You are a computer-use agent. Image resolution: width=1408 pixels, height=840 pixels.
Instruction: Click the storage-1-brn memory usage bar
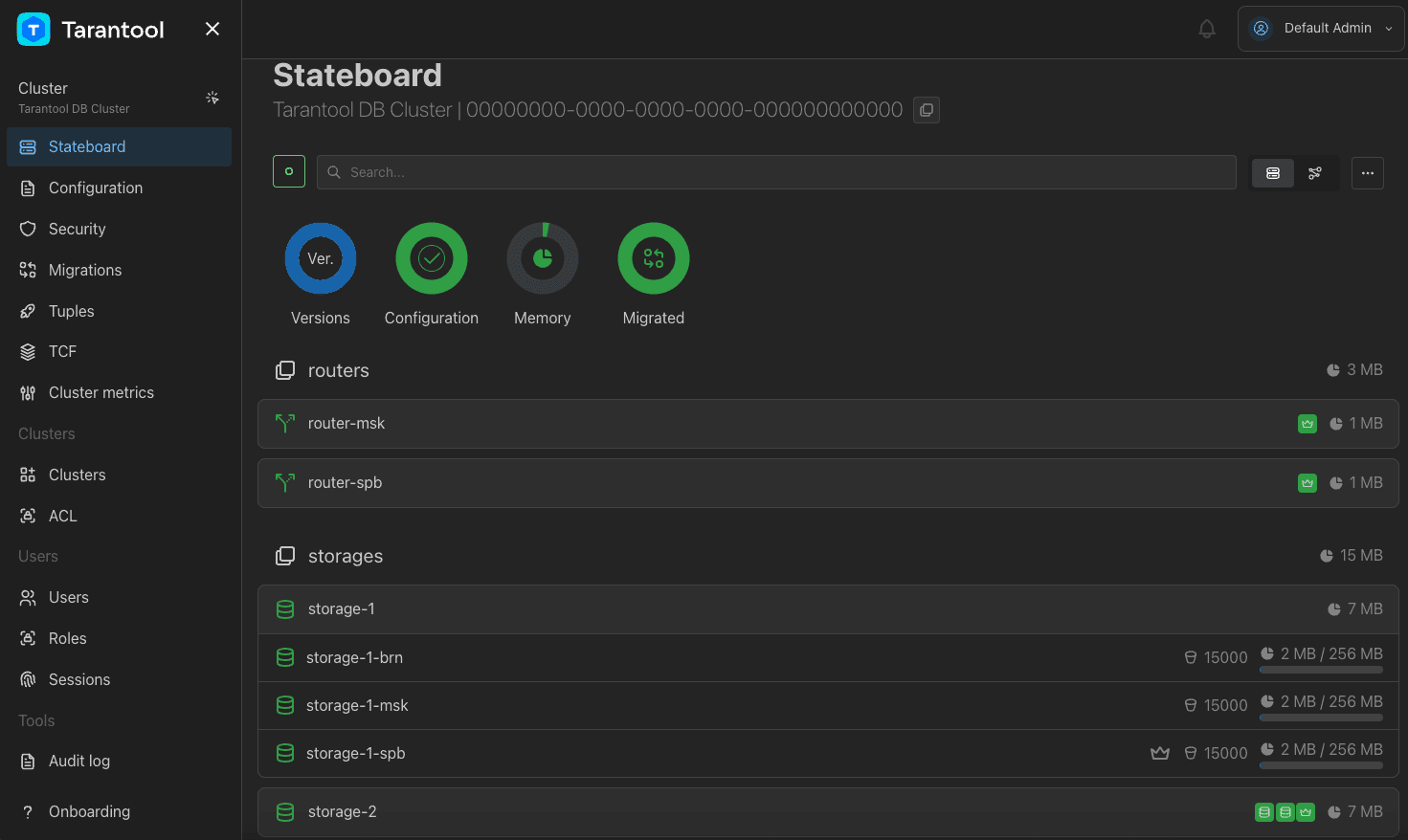(1321, 670)
